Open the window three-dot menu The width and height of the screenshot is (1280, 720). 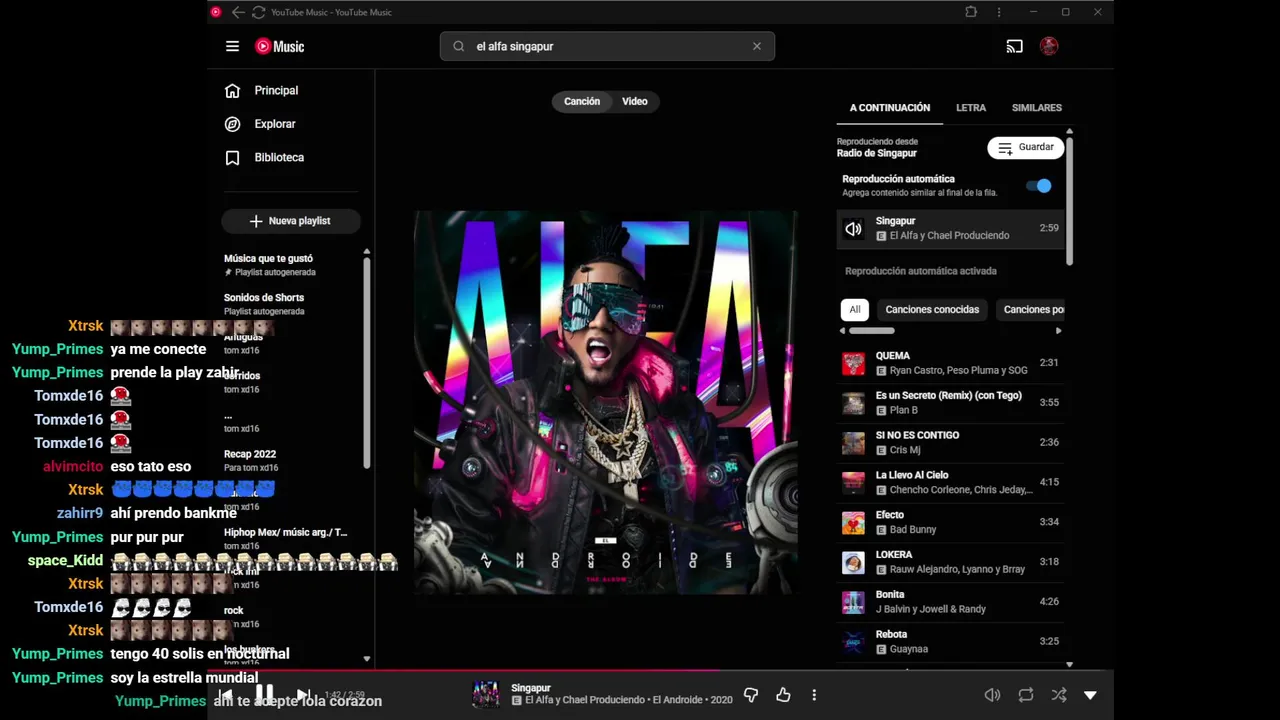[999, 12]
